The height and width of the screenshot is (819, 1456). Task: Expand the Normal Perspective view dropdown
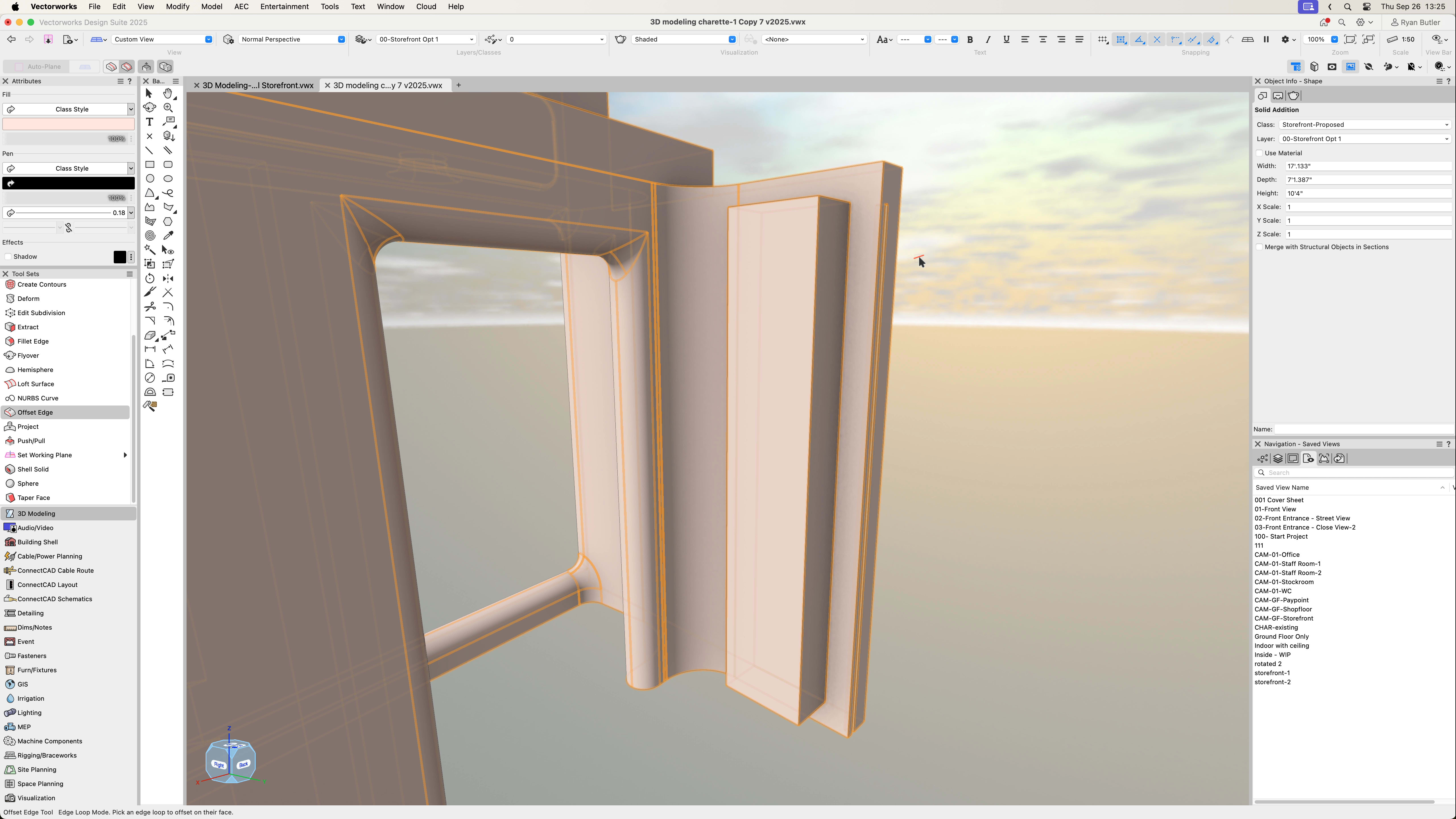340,39
